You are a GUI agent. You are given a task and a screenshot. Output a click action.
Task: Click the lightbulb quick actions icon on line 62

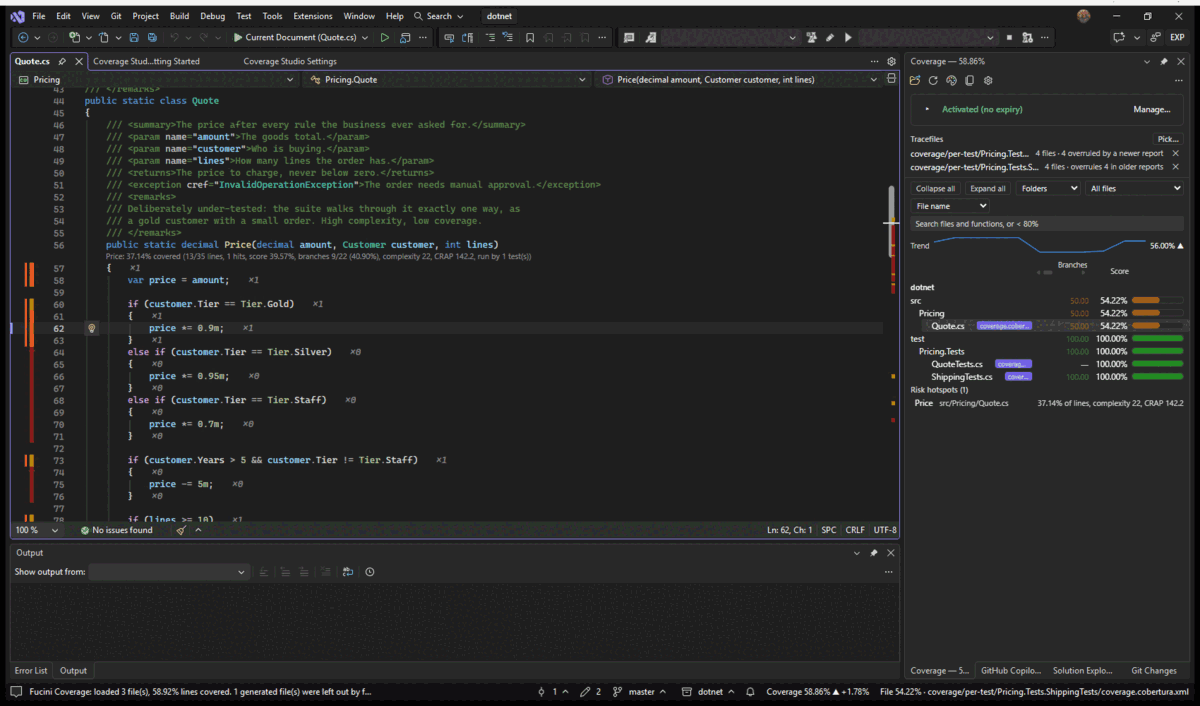coord(92,328)
